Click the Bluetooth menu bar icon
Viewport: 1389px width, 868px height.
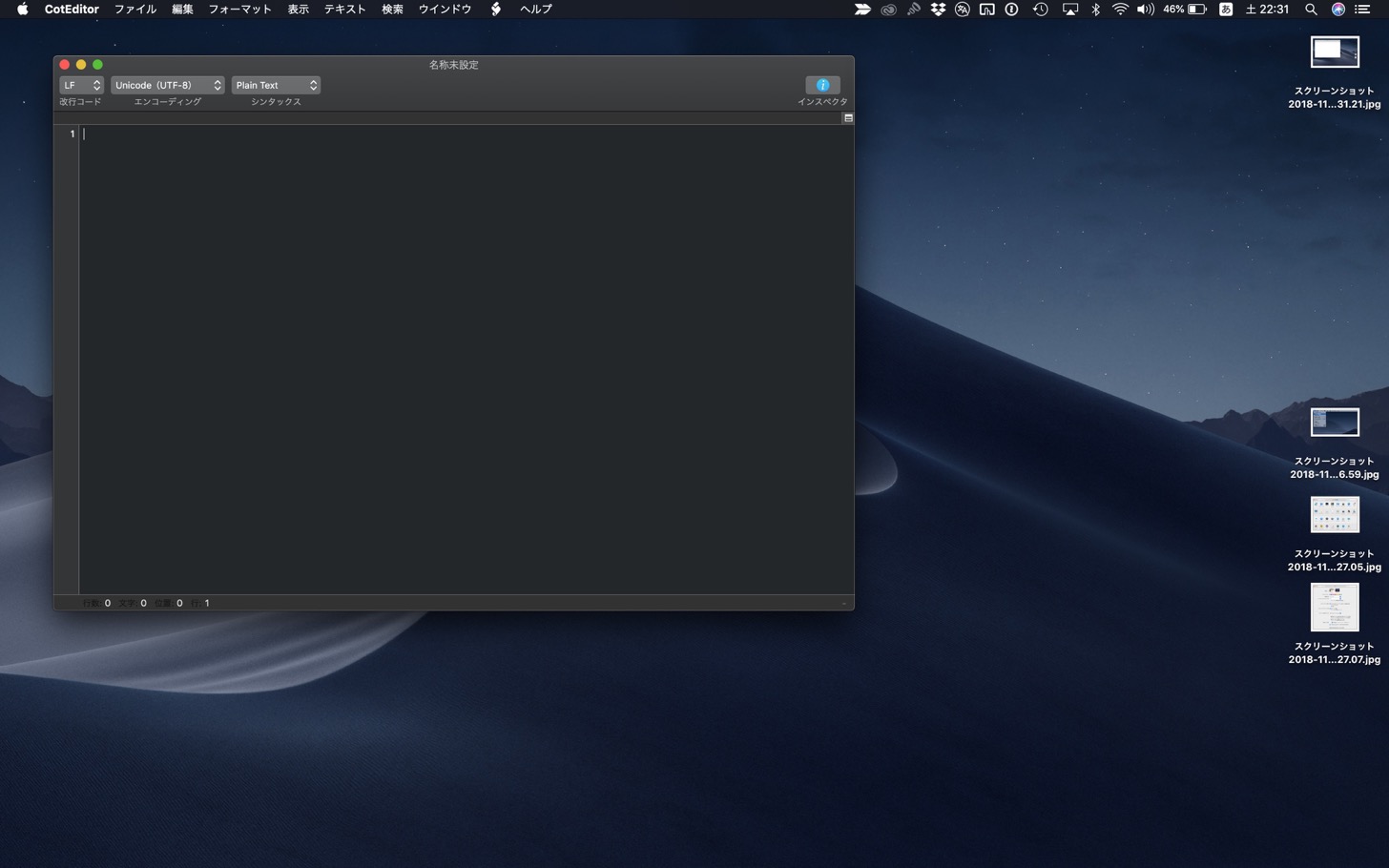[1096, 9]
